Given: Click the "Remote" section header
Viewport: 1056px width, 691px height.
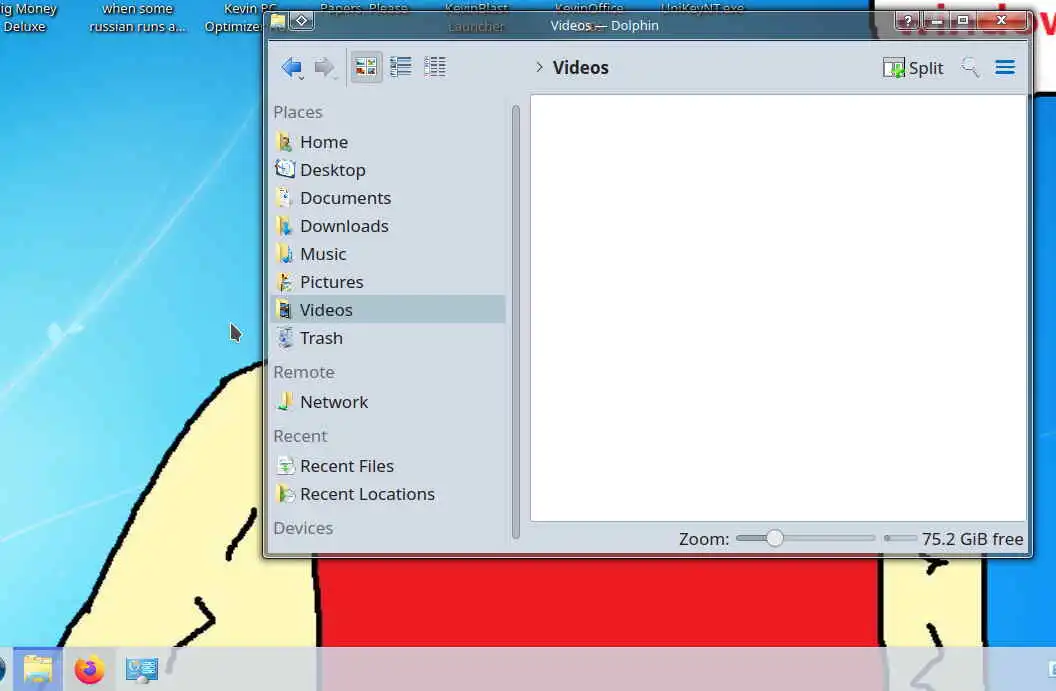Looking at the screenshot, I should 304,372.
